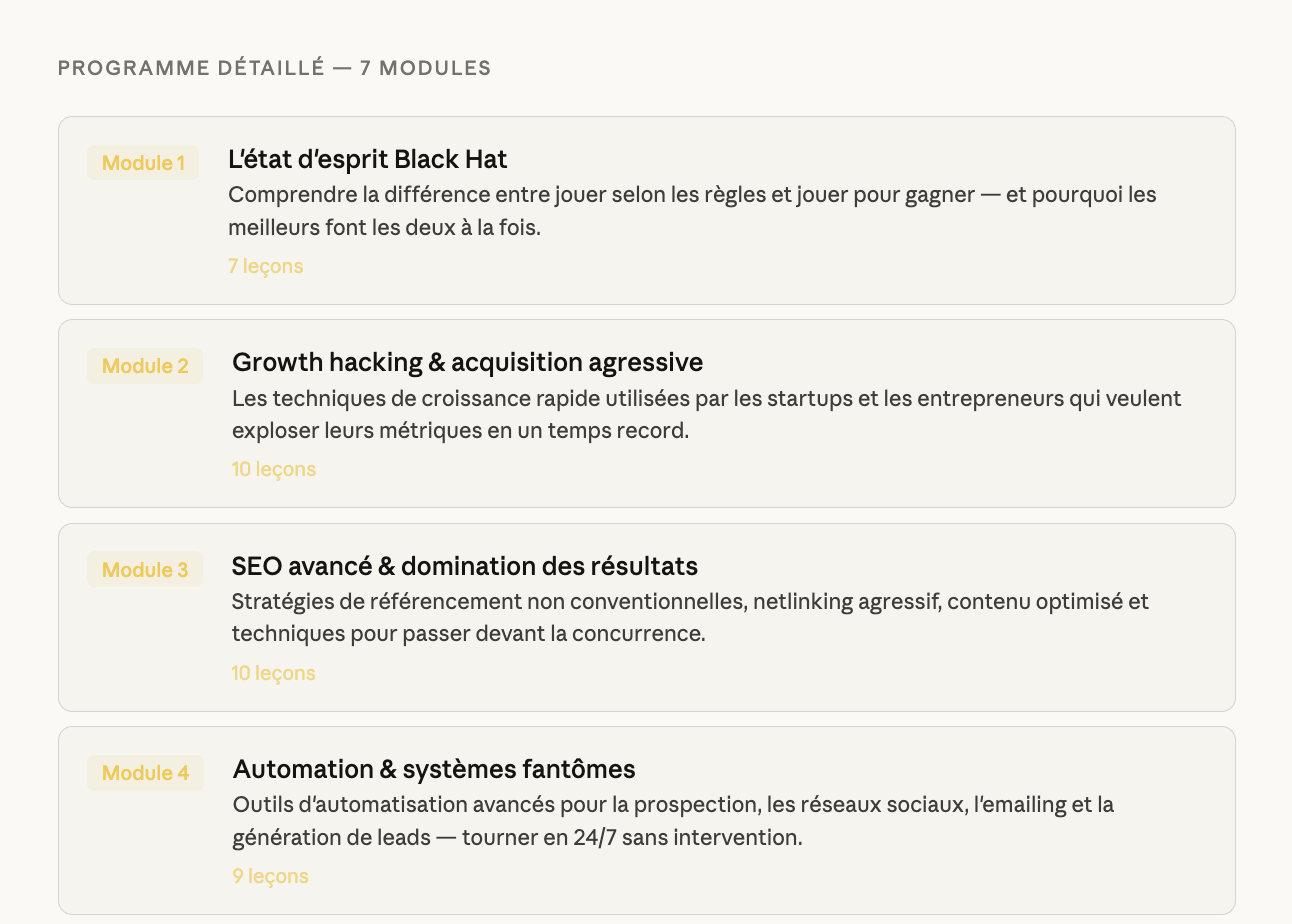Image resolution: width=1292 pixels, height=924 pixels.
Task: Click "10 leçons" under the SEO avancé module
Action: pos(273,673)
